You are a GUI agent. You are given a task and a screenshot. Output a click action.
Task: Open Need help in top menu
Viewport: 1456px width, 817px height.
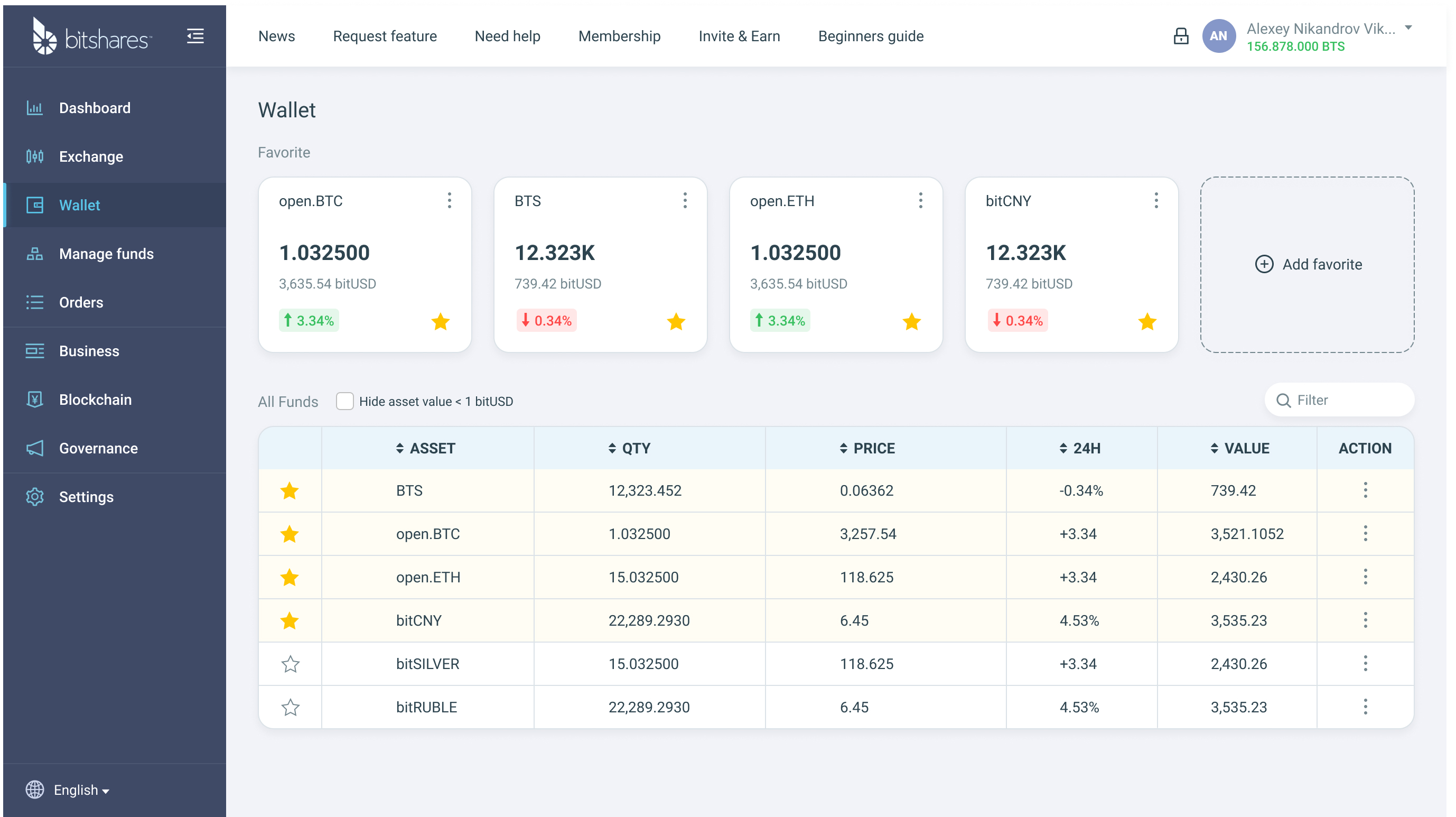coord(508,36)
